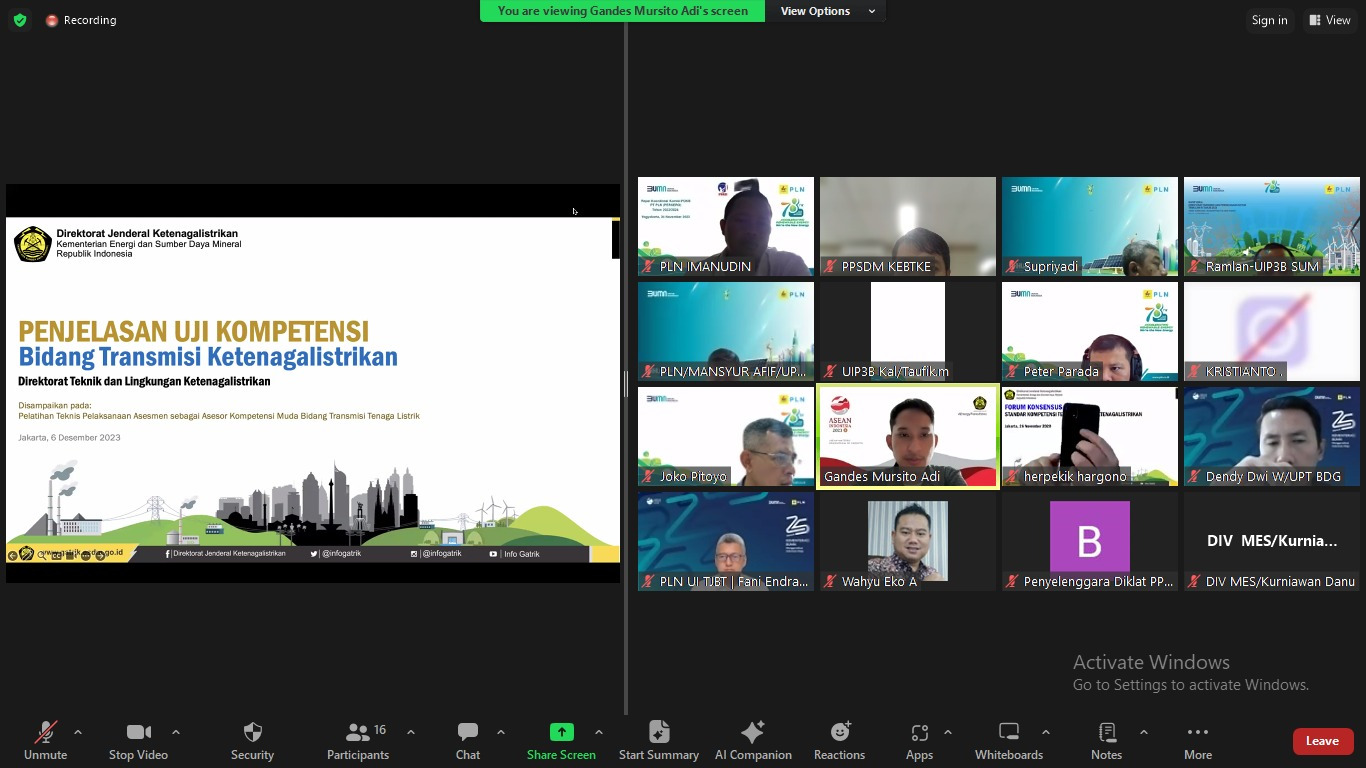The height and width of the screenshot is (768, 1366).
Task: Expand the arrow beside Chat
Action: (x=501, y=732)
